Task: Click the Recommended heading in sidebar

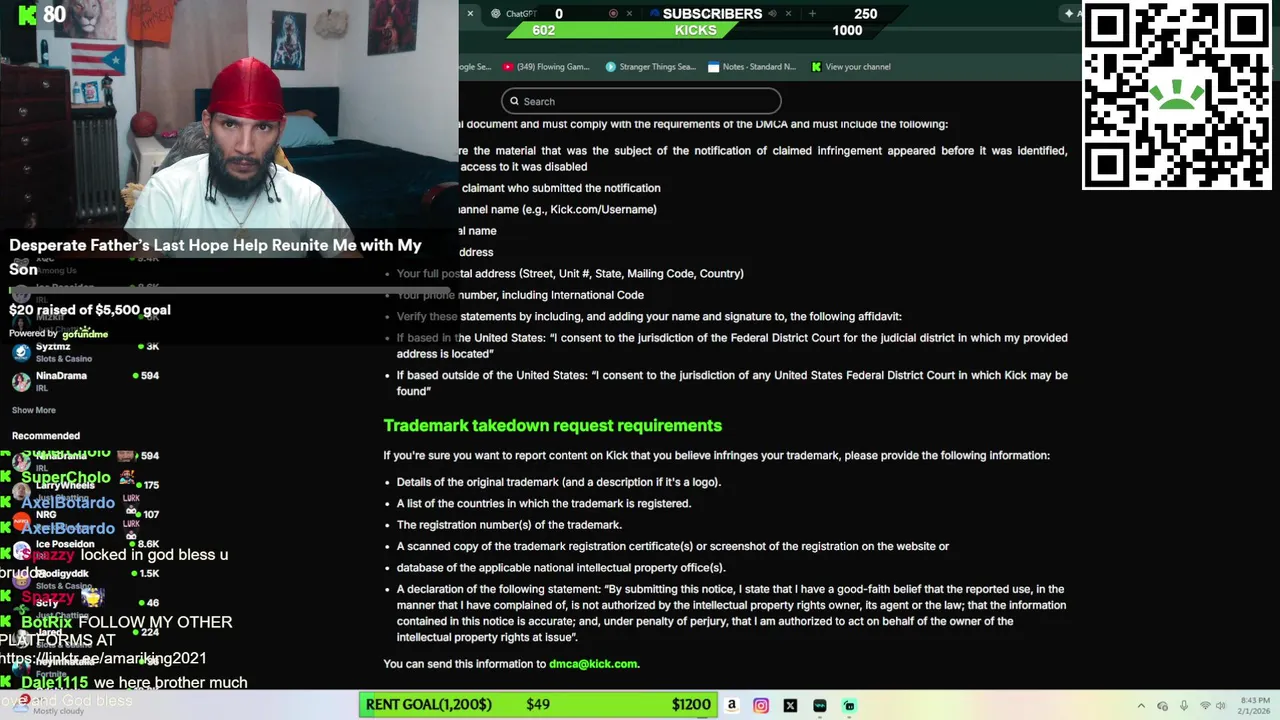Action: point(46,436)
